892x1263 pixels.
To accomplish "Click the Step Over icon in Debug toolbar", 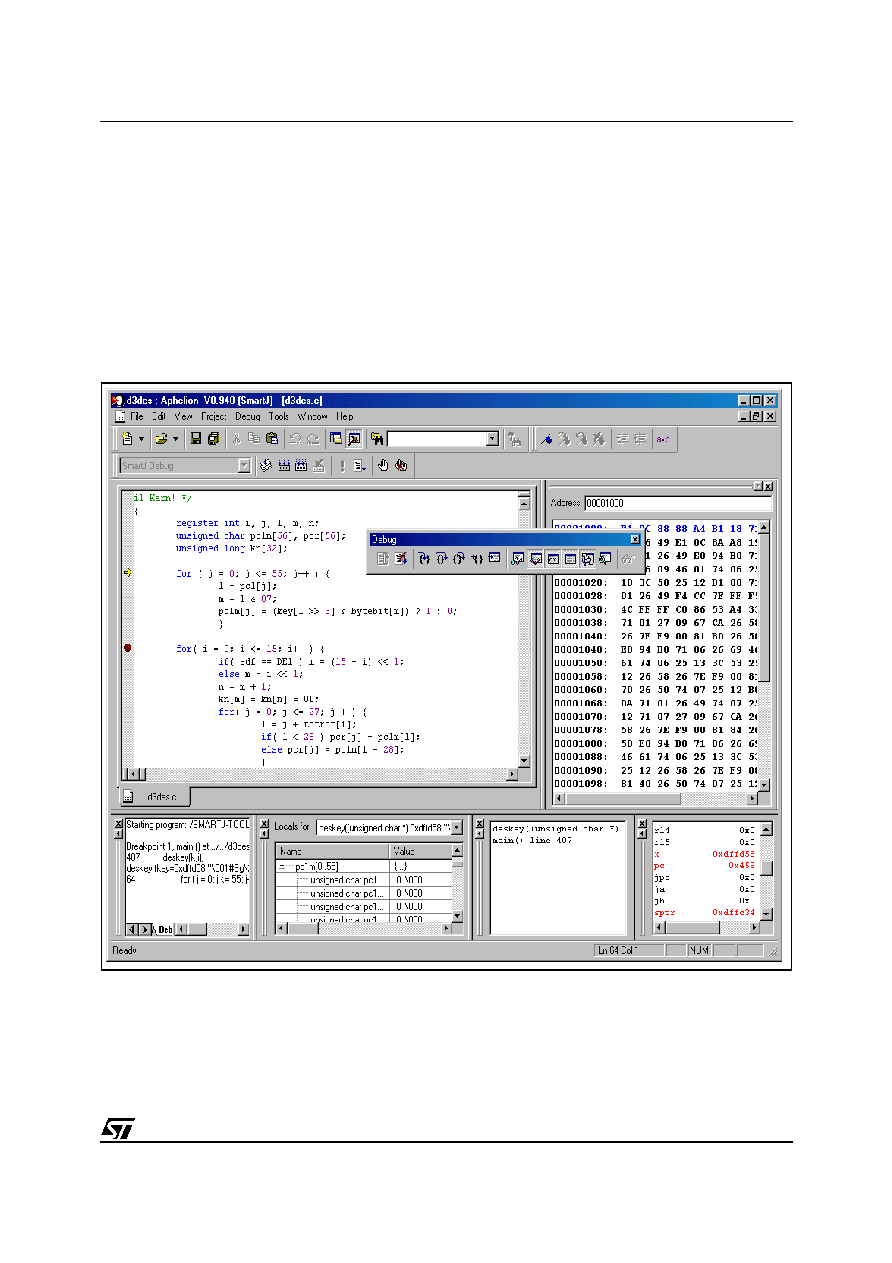I will [442, 559].
